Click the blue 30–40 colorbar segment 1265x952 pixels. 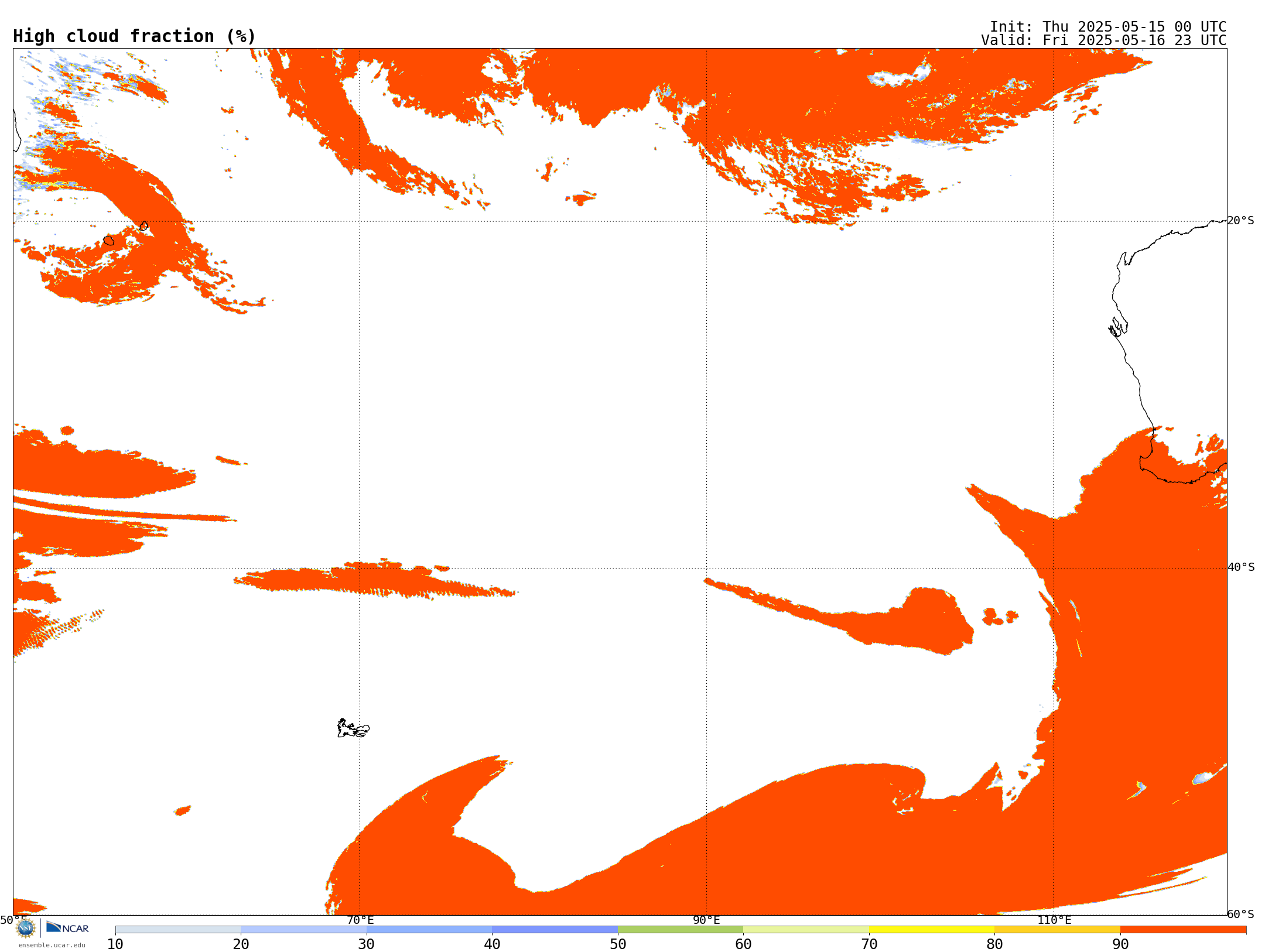click(429, 930)
